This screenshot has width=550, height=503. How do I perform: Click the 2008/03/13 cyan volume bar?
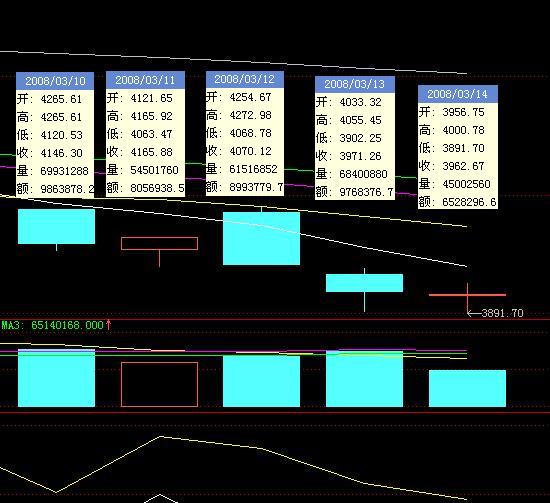click(x=364, y=378)
